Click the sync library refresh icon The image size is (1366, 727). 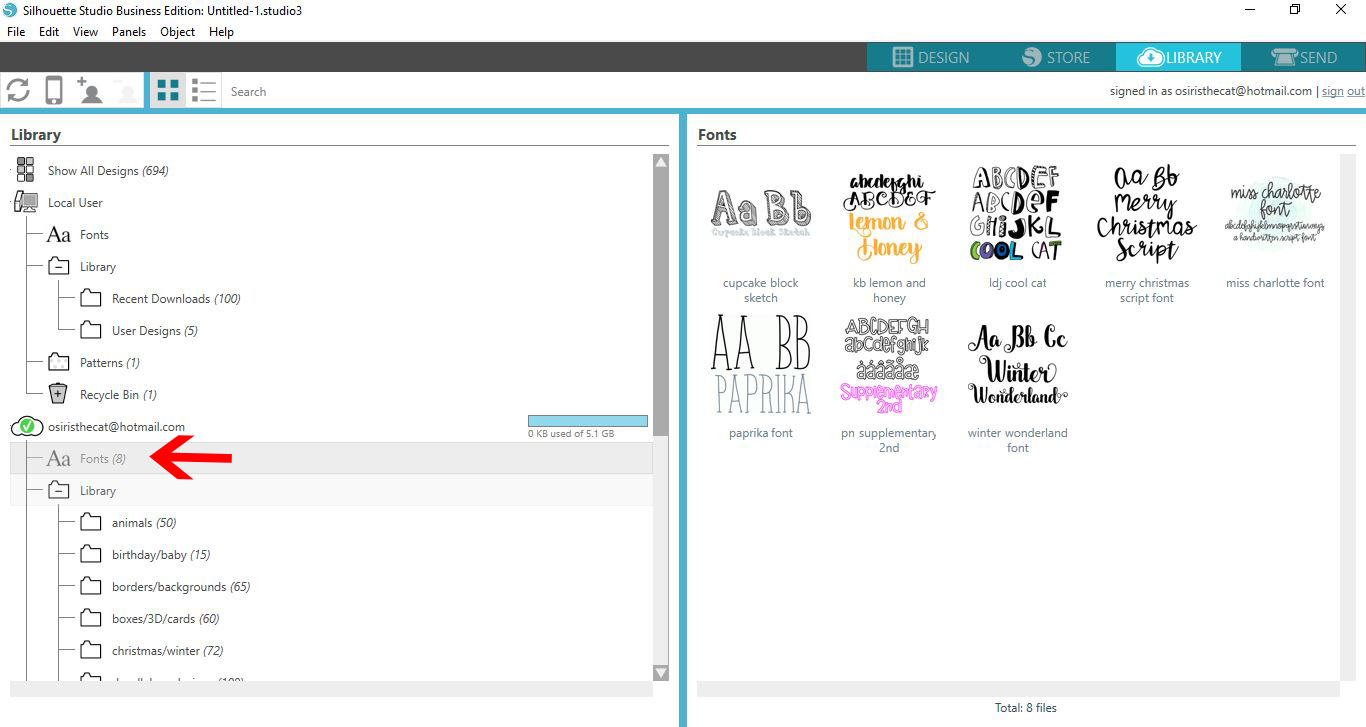pyautogui.click(x=18, y=91)
